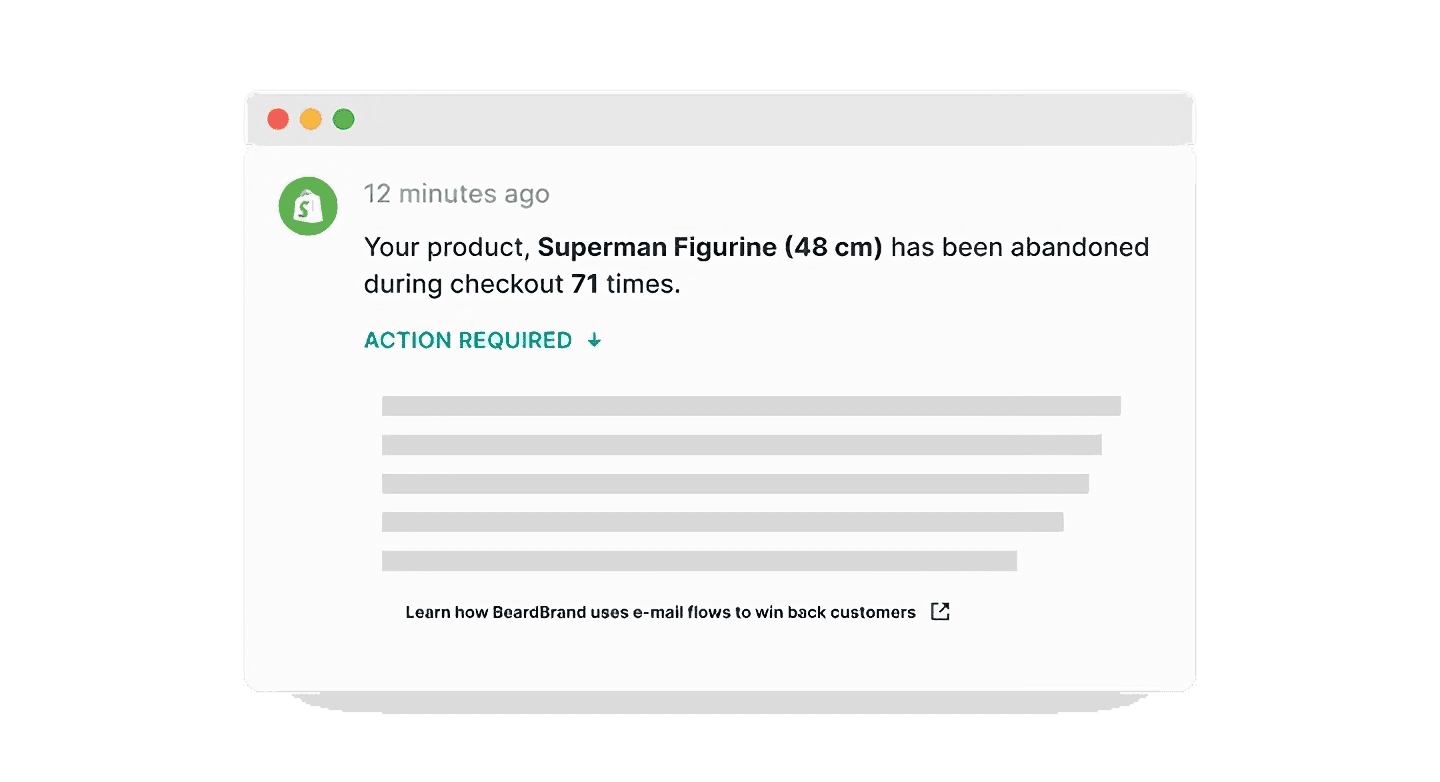Open the BeardBrand e-mail flows article link
1440x782 pixels.
(x=660, y=612)
